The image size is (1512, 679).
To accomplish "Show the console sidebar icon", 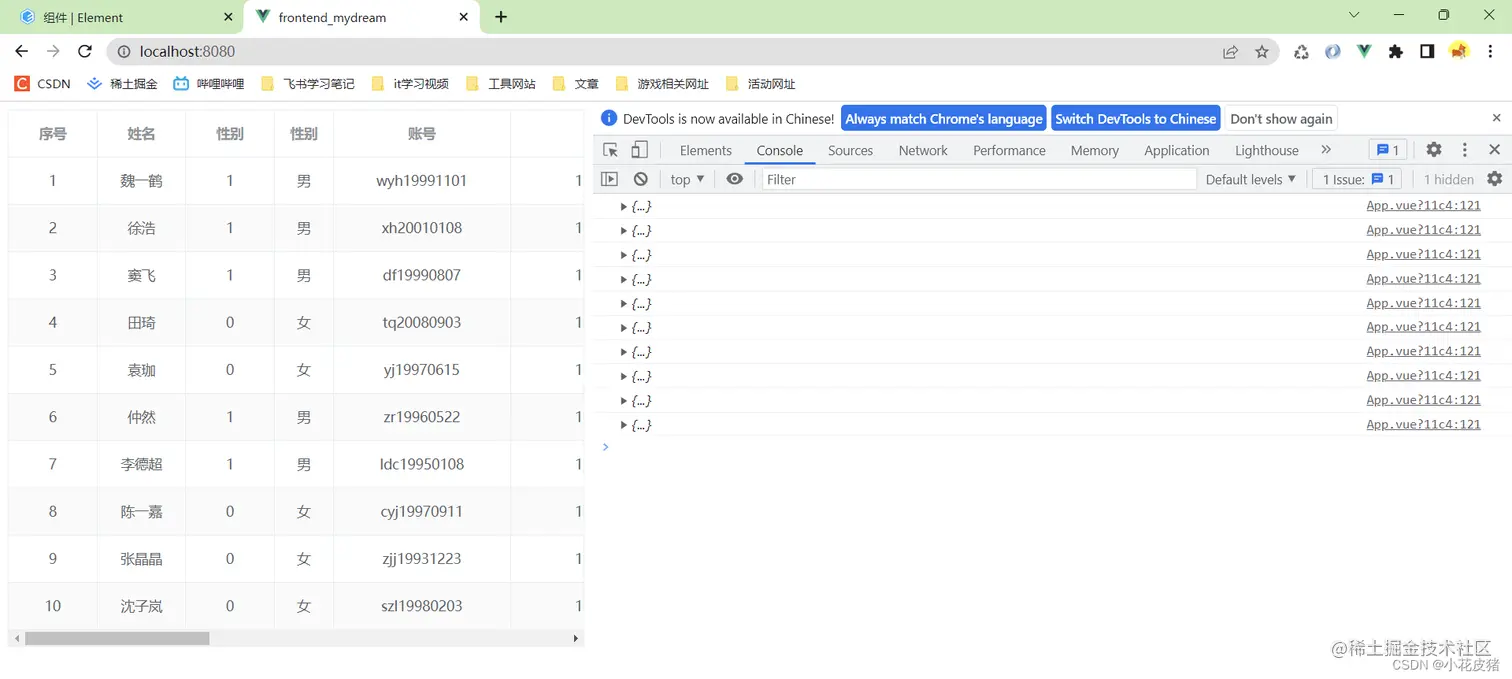I will coord(609,179).
